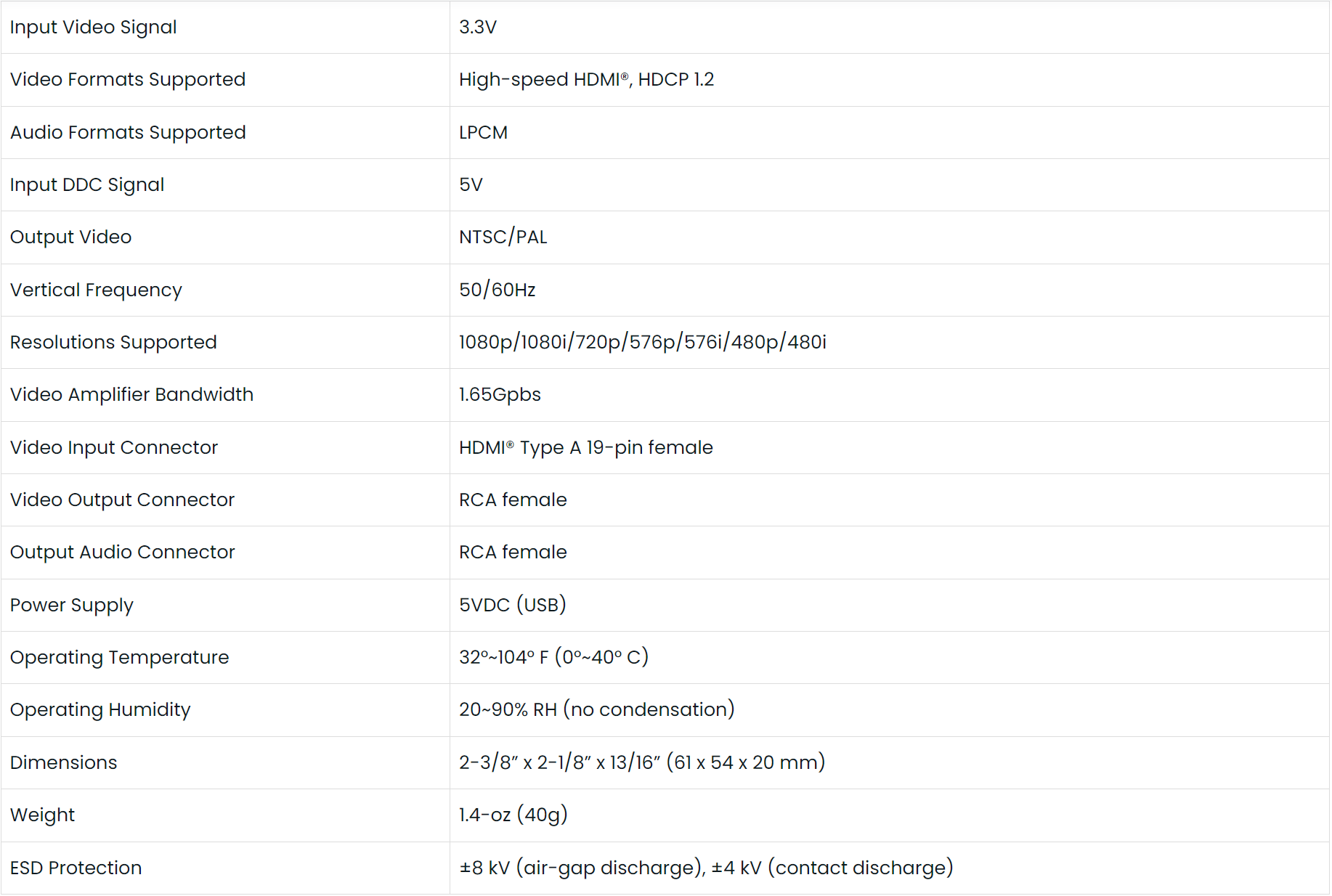The height and width of the screenshot is (896, 1332).
Task: Select the '20~90% RH (no condensation)' value
Action: [596, 710]
